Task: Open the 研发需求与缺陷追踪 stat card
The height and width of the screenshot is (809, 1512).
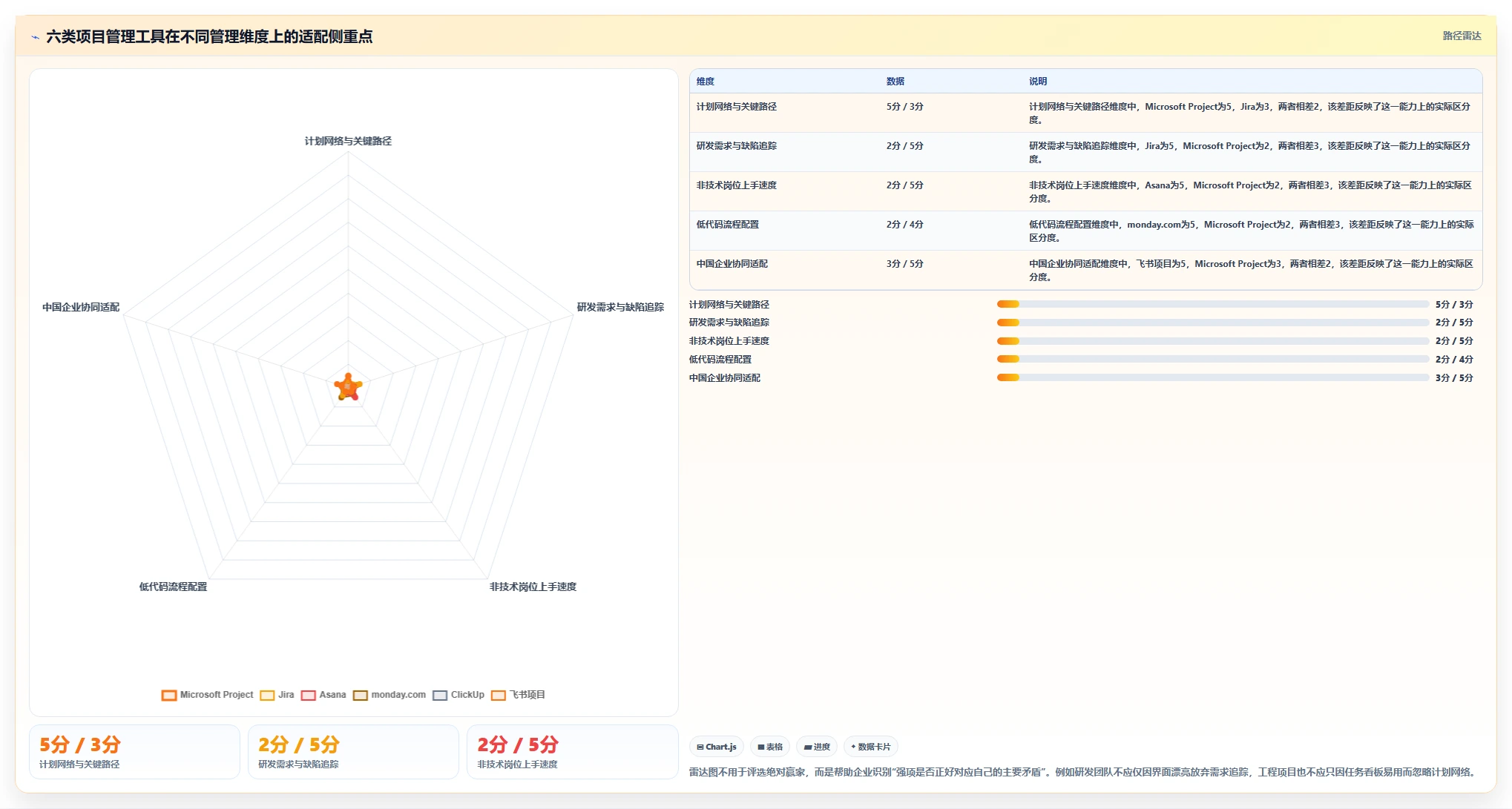Action: pyautogui.click(x=353, y=752)
